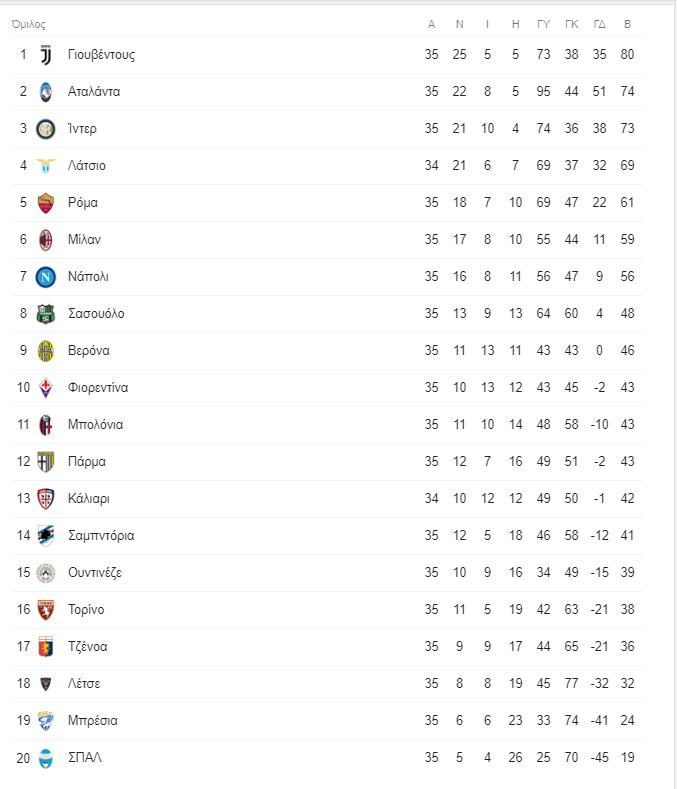Click the Milan club crest icon
Image resolution: width=677 pixels, height=789 pixels.
[x=45, y=240]
